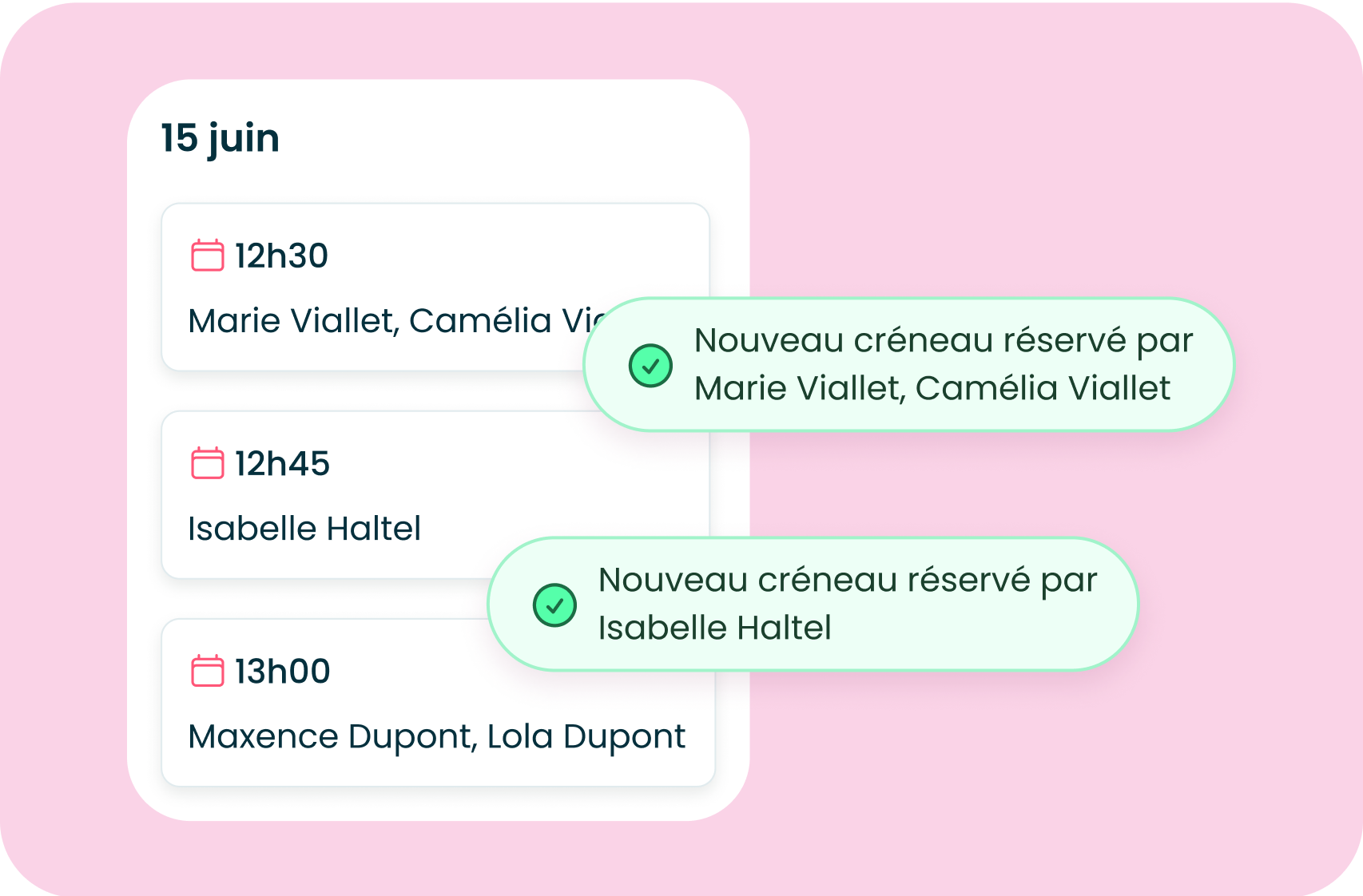Click the white schedule panel below 13h00 card
Viewport: 1363px width, 896px height.
pyautogui.click(x=438, y=803)
